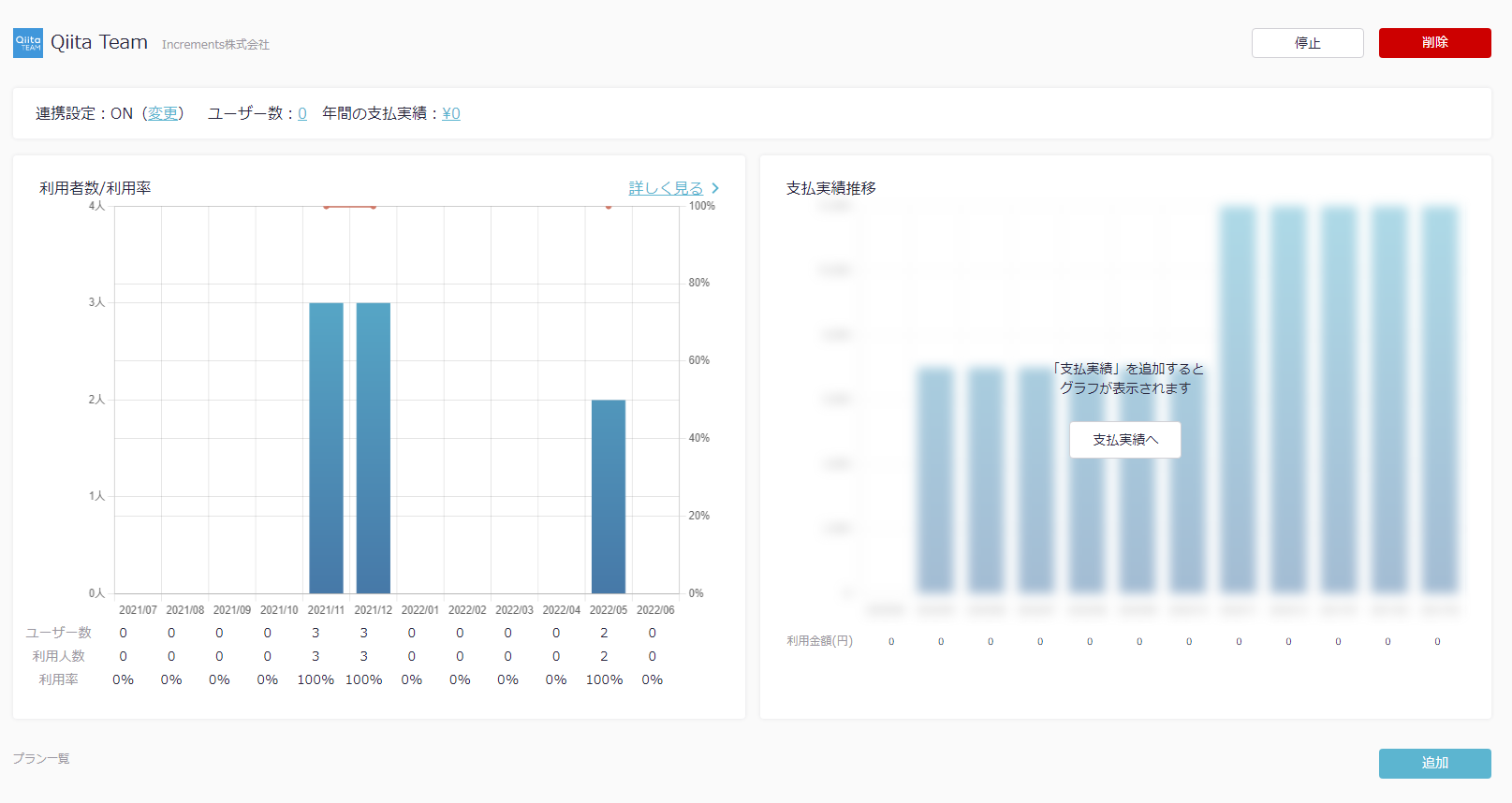Screen dimensions: 1512x803
Task: Select the 2022/05 bar in usage chart
Action: (609, 496)
